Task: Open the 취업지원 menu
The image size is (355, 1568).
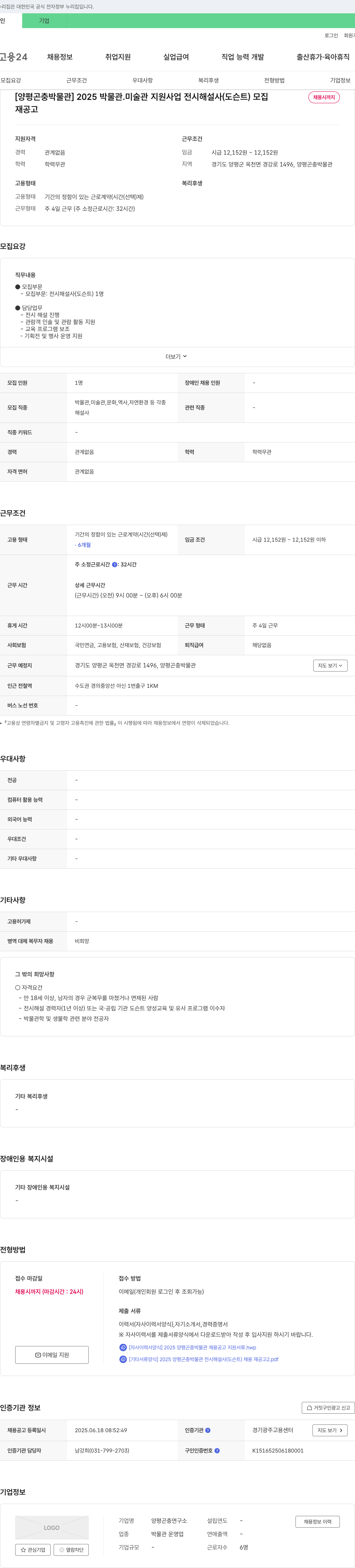Action: (118, 57)
